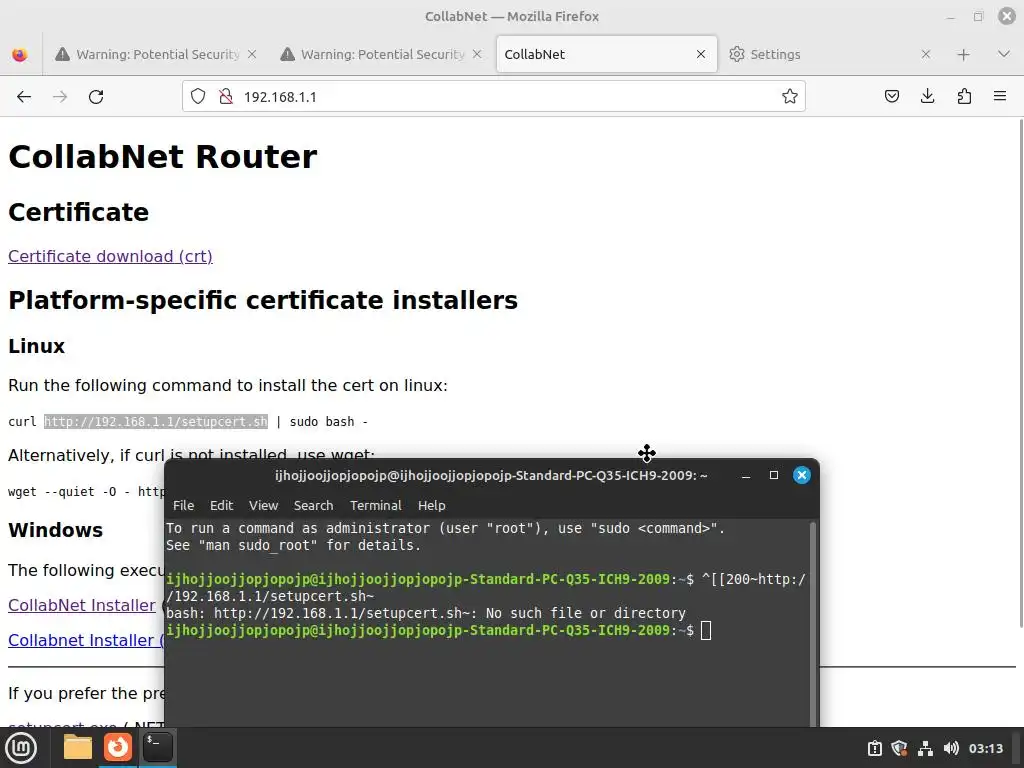1024x768 pixels.
Task: Open Firefox View pinned icon
Action: point(20,54)
